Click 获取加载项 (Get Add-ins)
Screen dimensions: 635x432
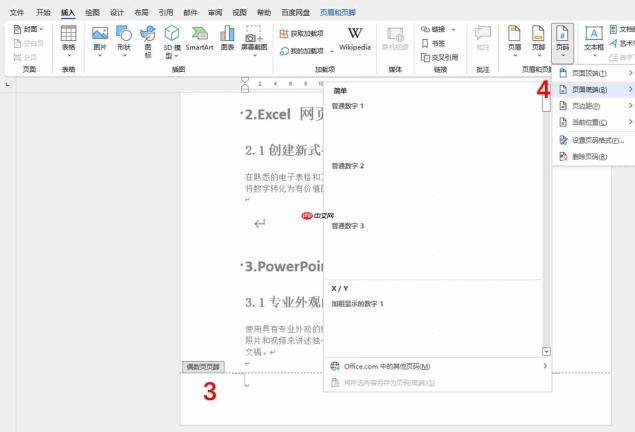(x=302, y=34)
